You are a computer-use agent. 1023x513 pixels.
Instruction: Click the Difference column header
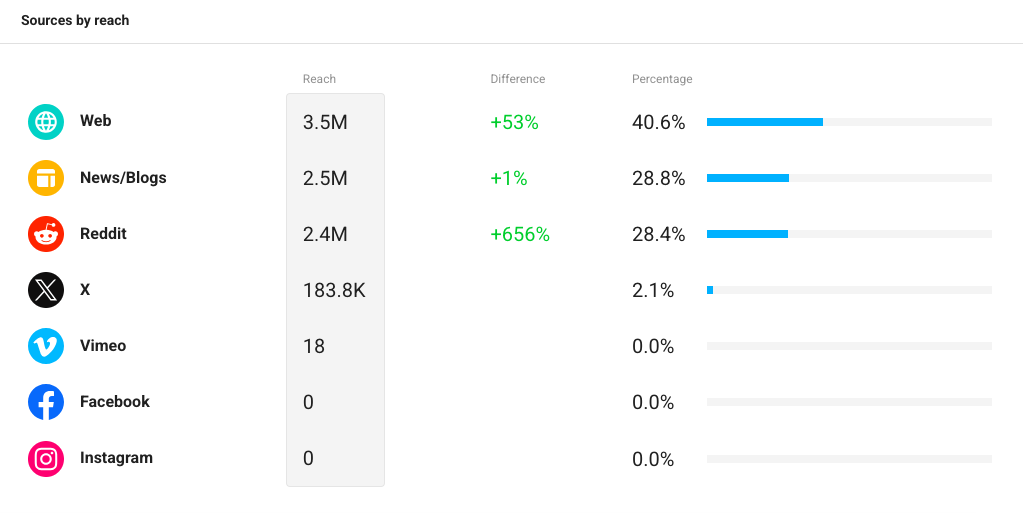(517, 79)
